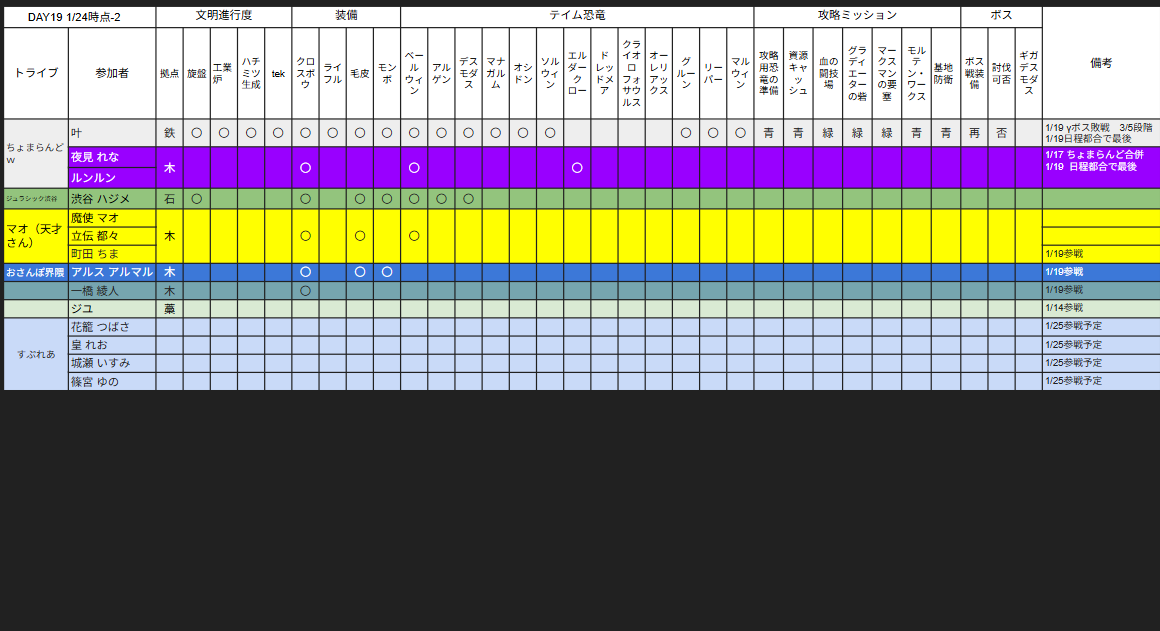Click the '文明進行度' group header

224,17
